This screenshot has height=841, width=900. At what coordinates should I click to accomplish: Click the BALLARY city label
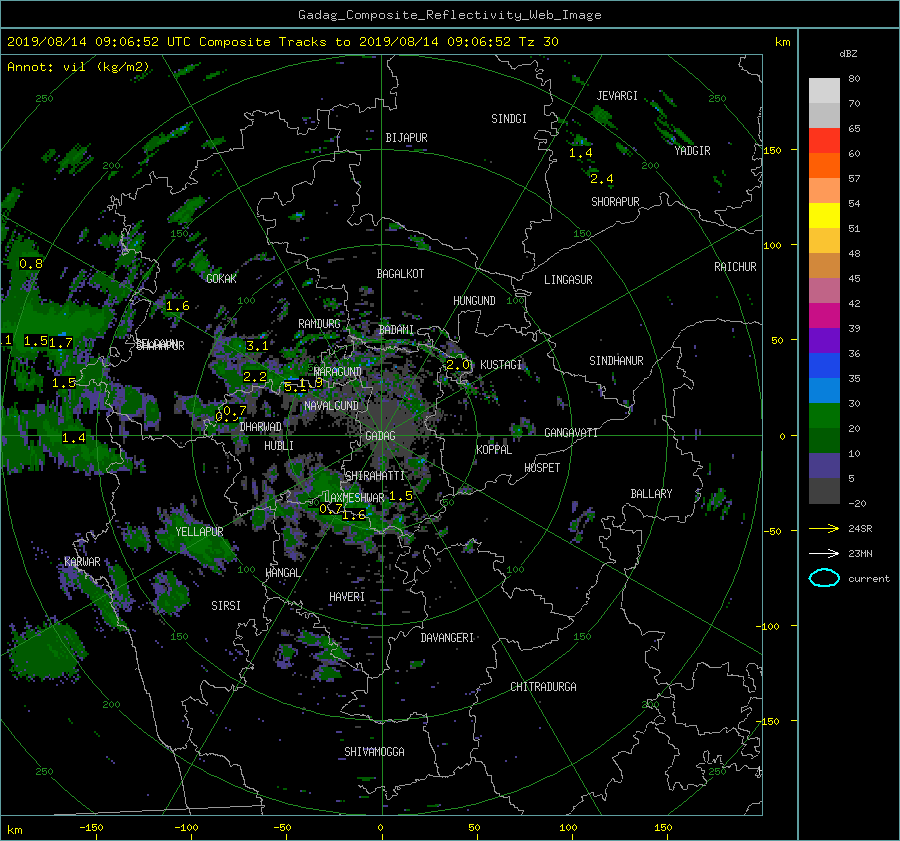tap(651, 494)
